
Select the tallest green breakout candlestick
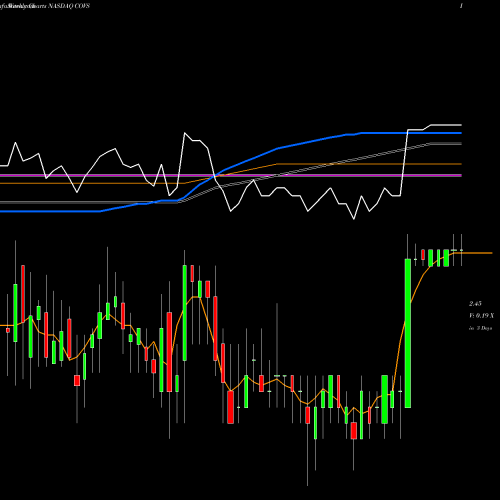408,333
